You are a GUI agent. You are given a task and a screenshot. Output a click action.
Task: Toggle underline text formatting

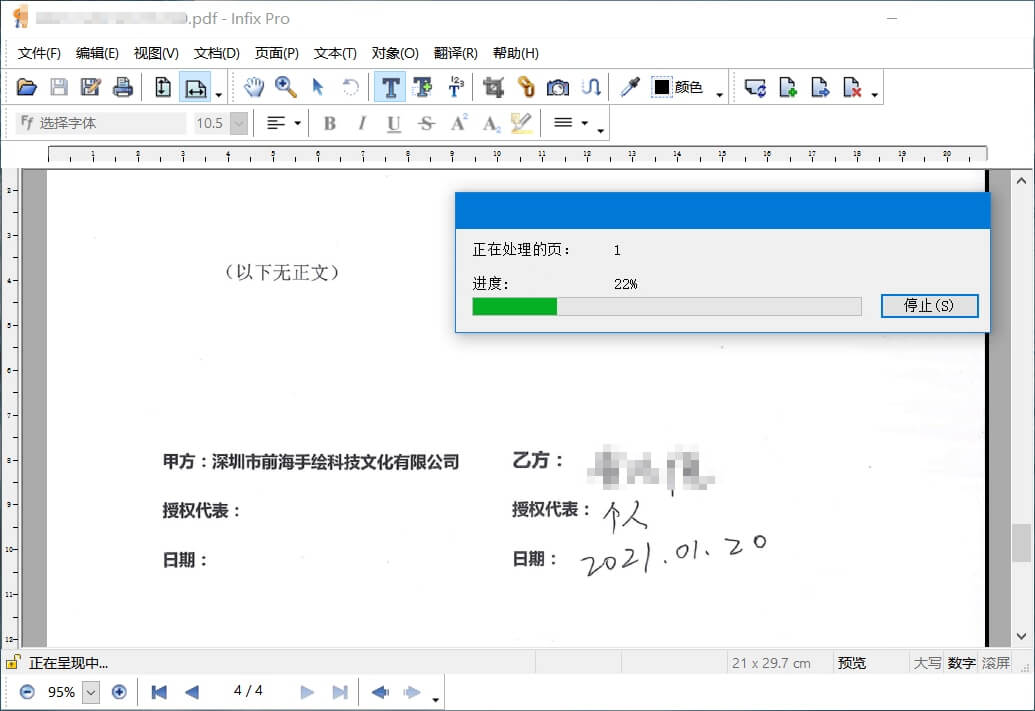click(x=393, y=123)
